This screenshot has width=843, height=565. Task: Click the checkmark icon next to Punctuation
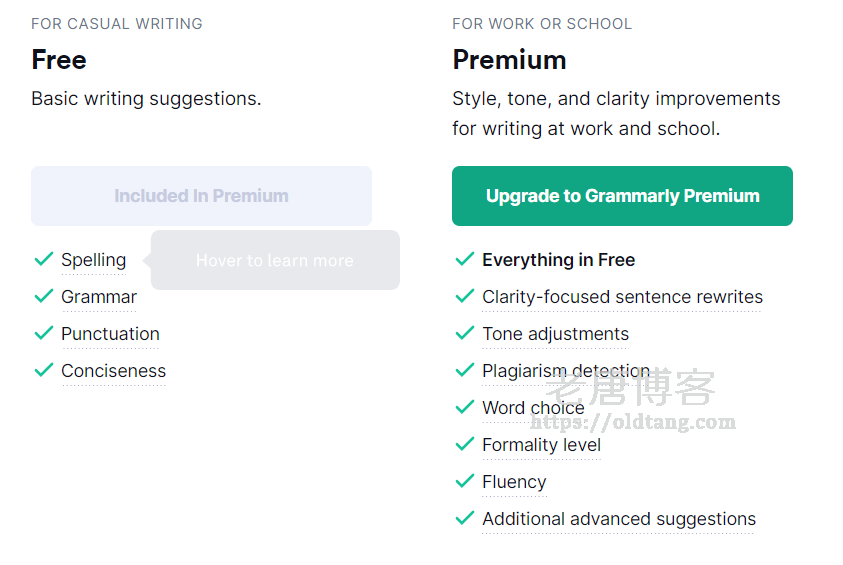point(43,333)
